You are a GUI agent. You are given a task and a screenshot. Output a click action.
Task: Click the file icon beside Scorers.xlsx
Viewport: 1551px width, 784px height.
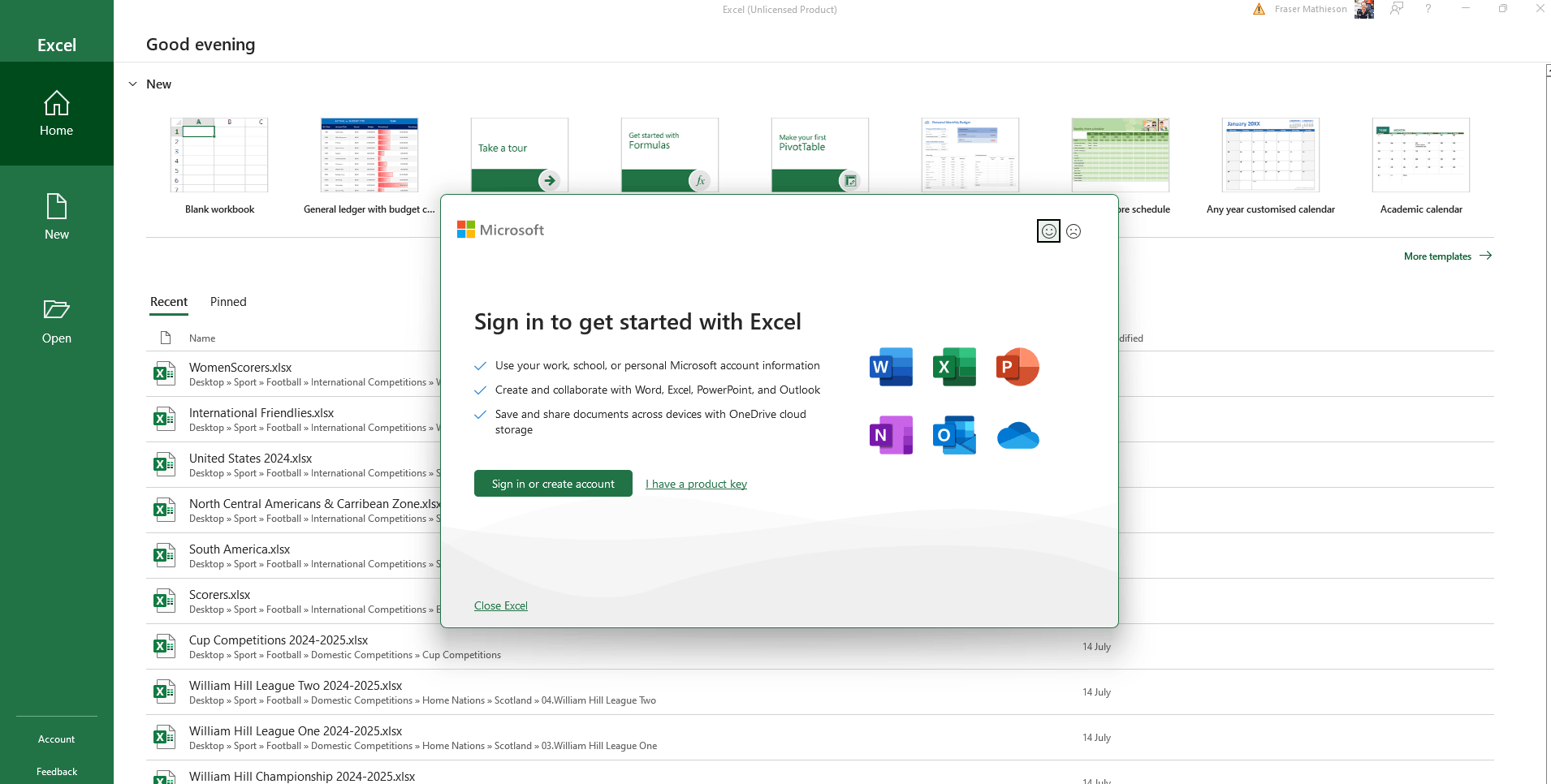[x=164, y=601]
